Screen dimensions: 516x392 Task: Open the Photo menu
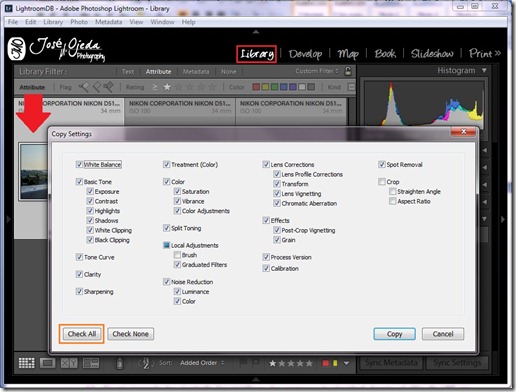click(x=79, y=22)
